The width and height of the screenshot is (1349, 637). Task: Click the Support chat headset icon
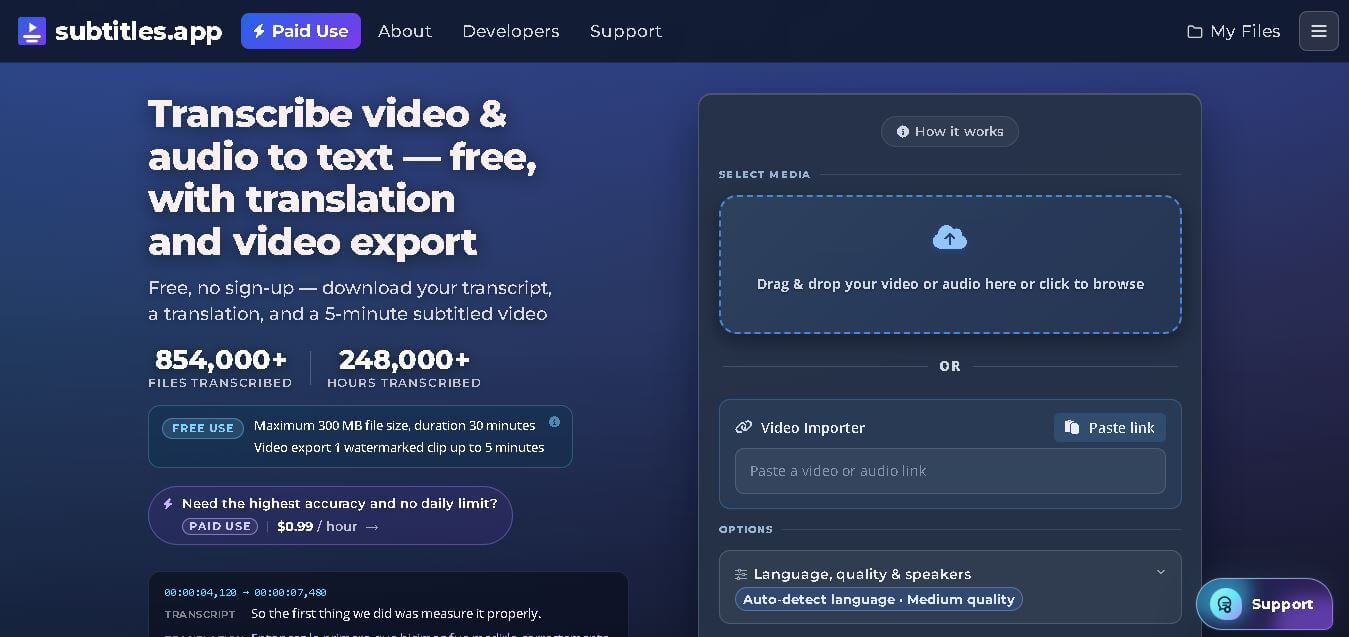[1225, 604]
